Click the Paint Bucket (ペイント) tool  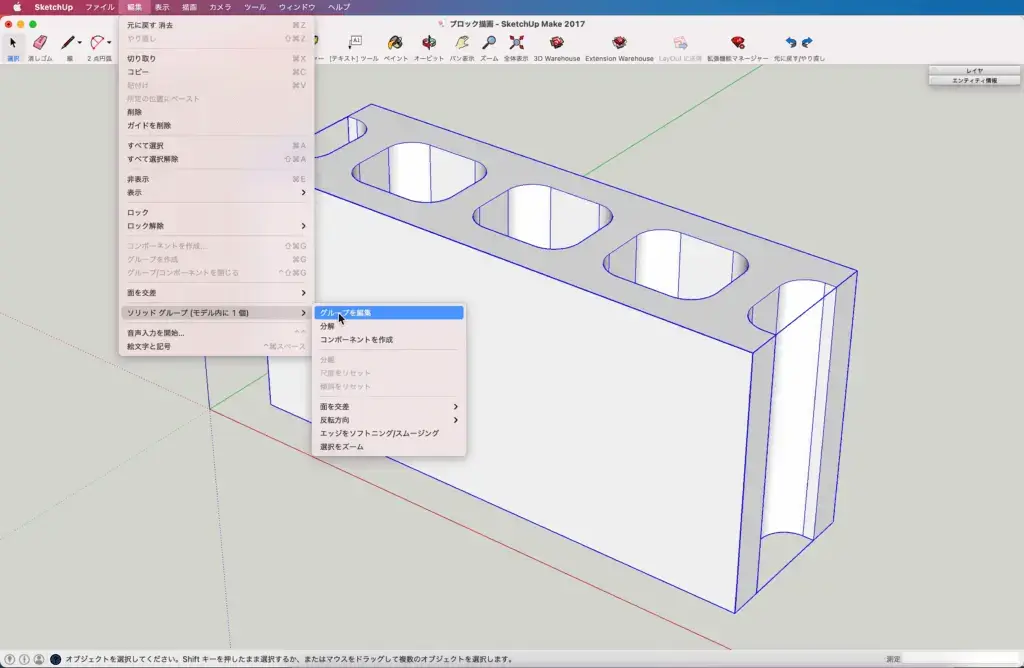395,44
